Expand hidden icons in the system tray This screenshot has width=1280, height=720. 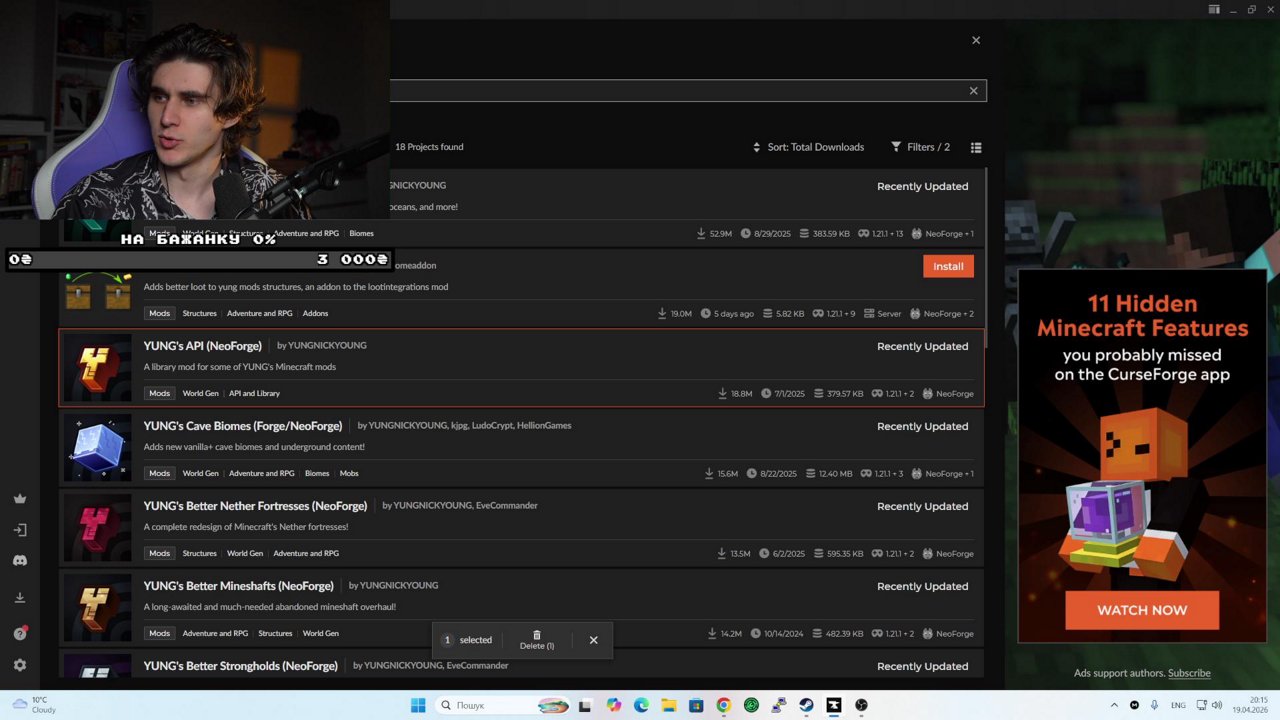point(1114,705)
